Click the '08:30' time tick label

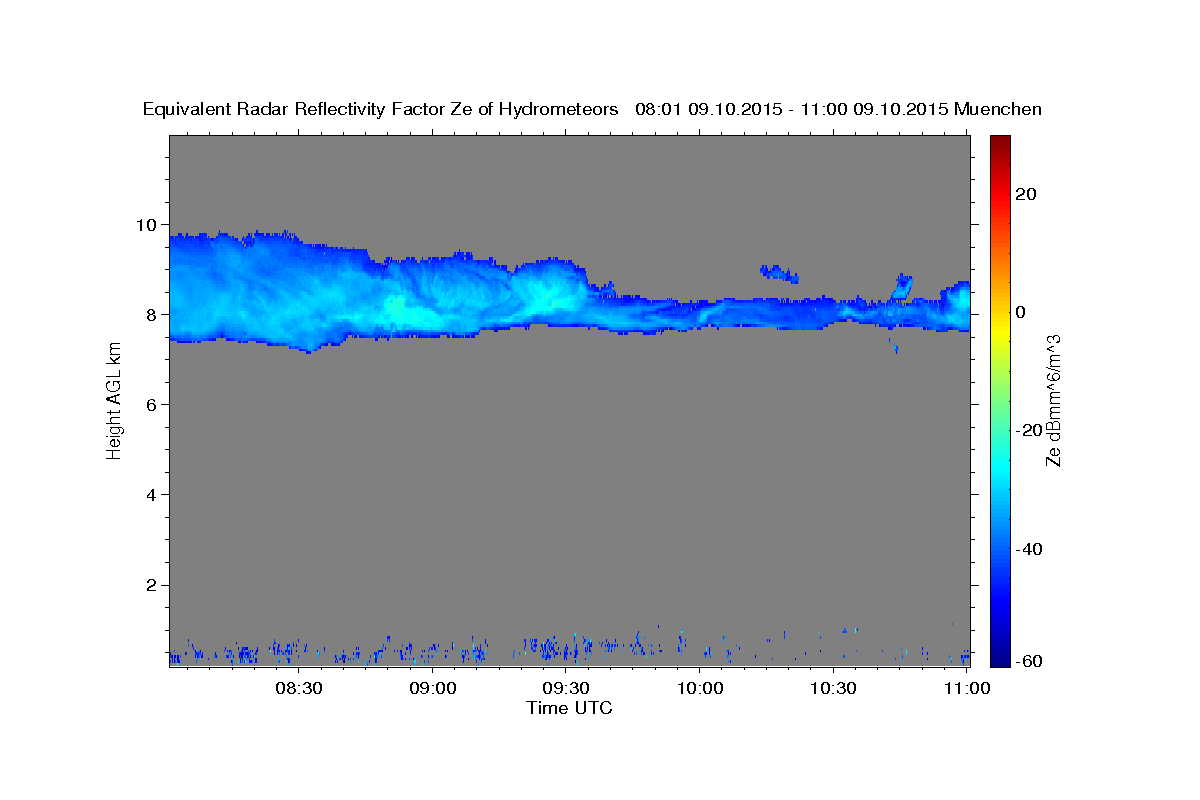299,688
